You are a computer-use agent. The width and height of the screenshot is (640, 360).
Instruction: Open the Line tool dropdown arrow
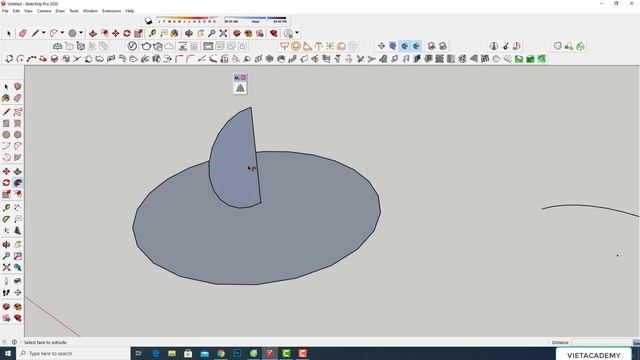point(43,33)
